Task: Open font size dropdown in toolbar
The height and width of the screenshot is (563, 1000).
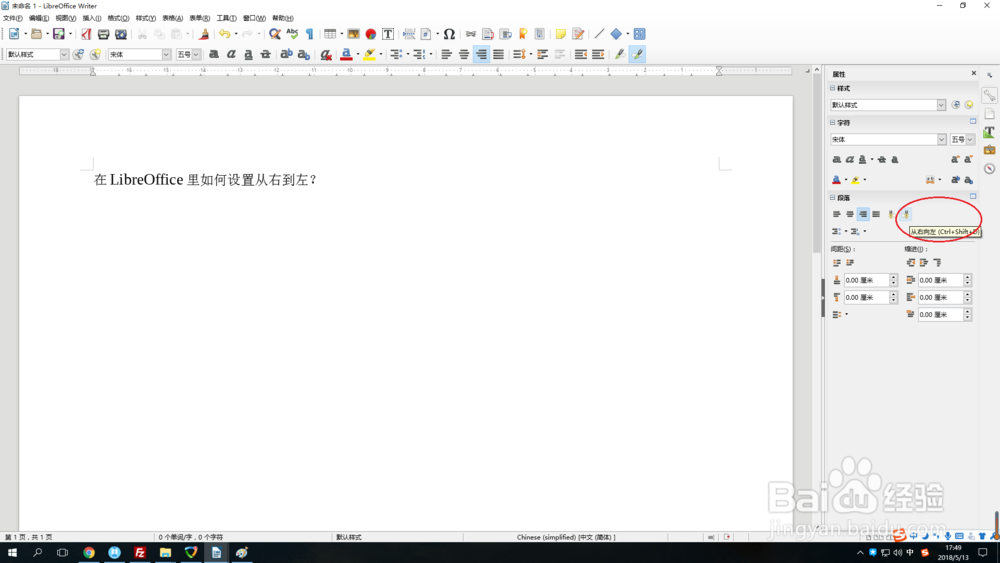Action: coord(196,54)
